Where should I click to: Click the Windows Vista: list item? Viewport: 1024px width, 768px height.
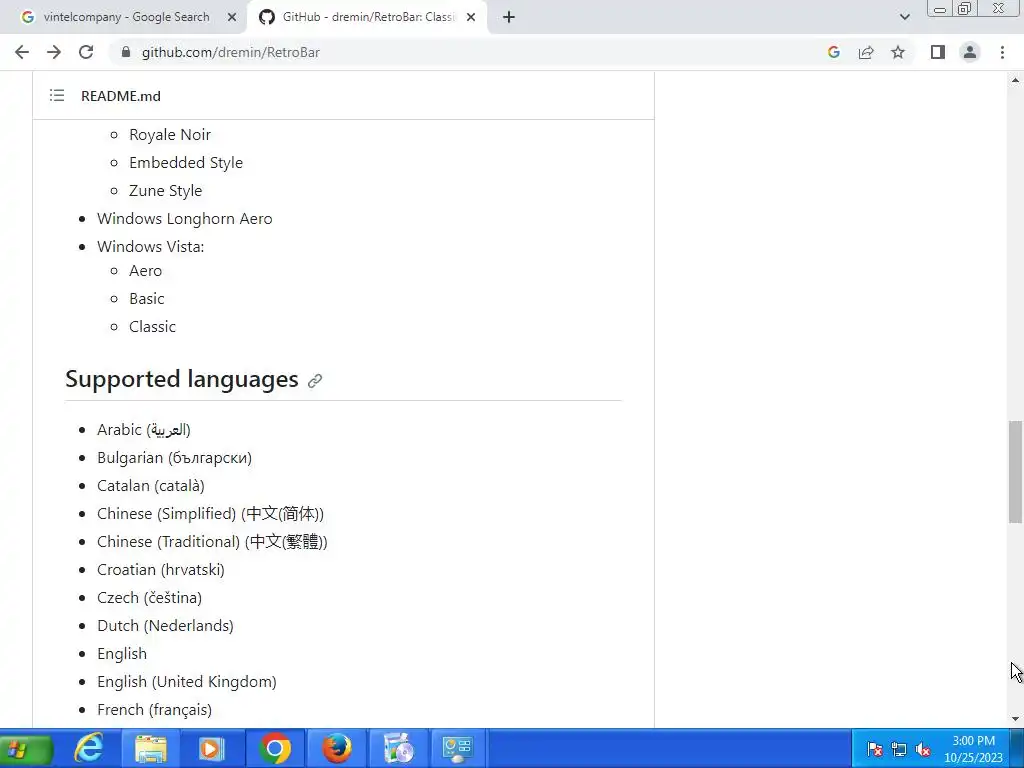click(x=151, y=247)
